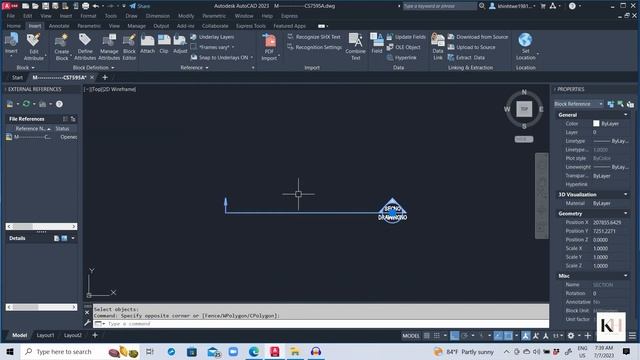Click the Insert block tool icon
640x360 pixels.
coord(11,40)
